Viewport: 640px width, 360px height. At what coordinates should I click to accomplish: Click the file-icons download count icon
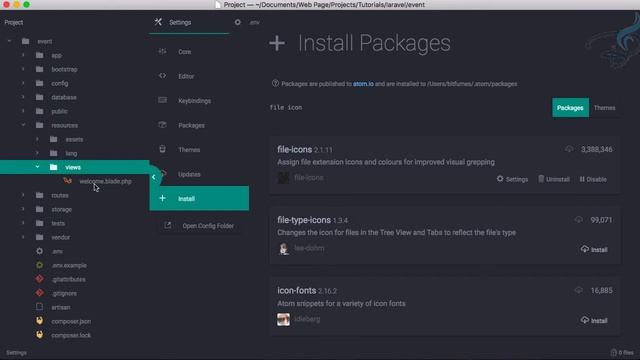tap(569, 149)
